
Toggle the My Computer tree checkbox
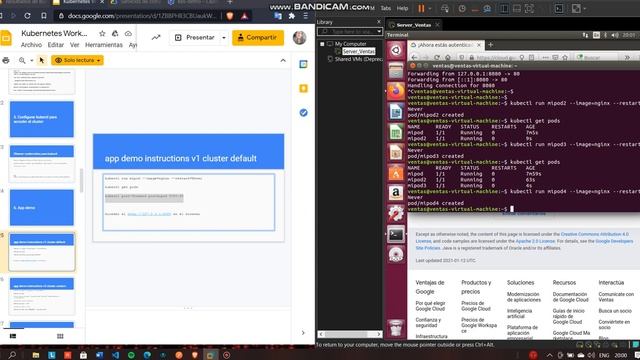(322, 44)
